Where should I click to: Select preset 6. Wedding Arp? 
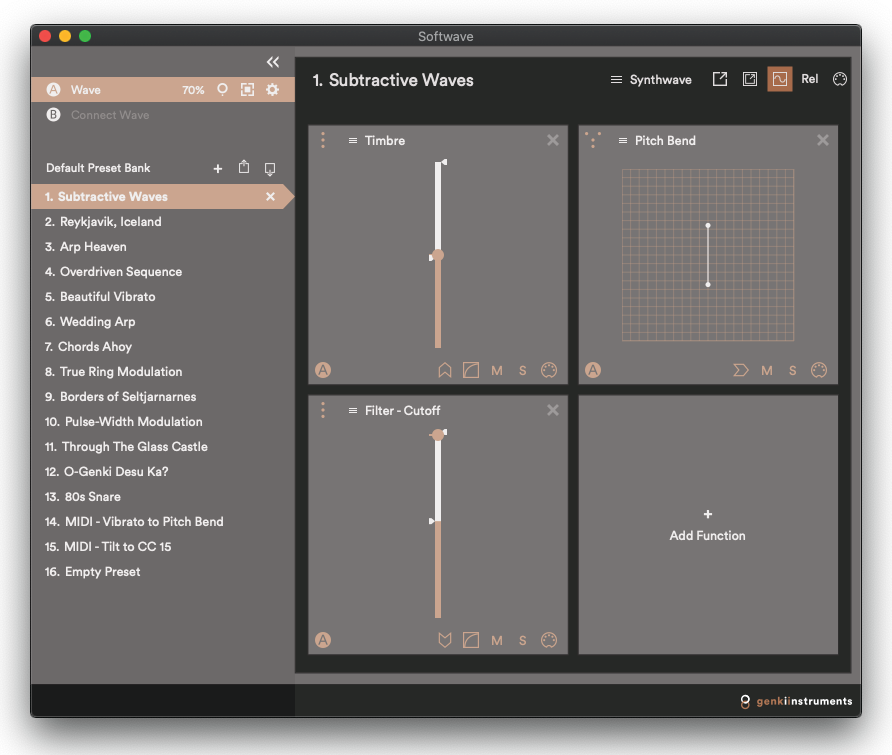coord(163,322)
